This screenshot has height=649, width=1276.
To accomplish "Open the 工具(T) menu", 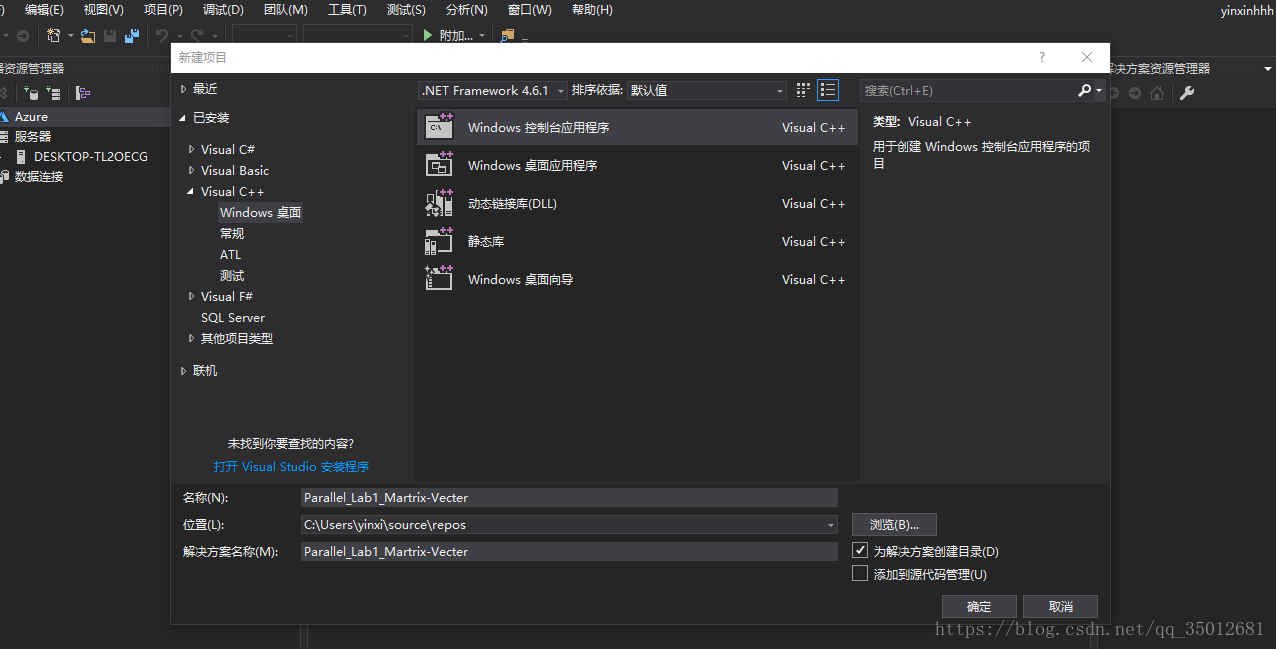I will pos(347,9).
